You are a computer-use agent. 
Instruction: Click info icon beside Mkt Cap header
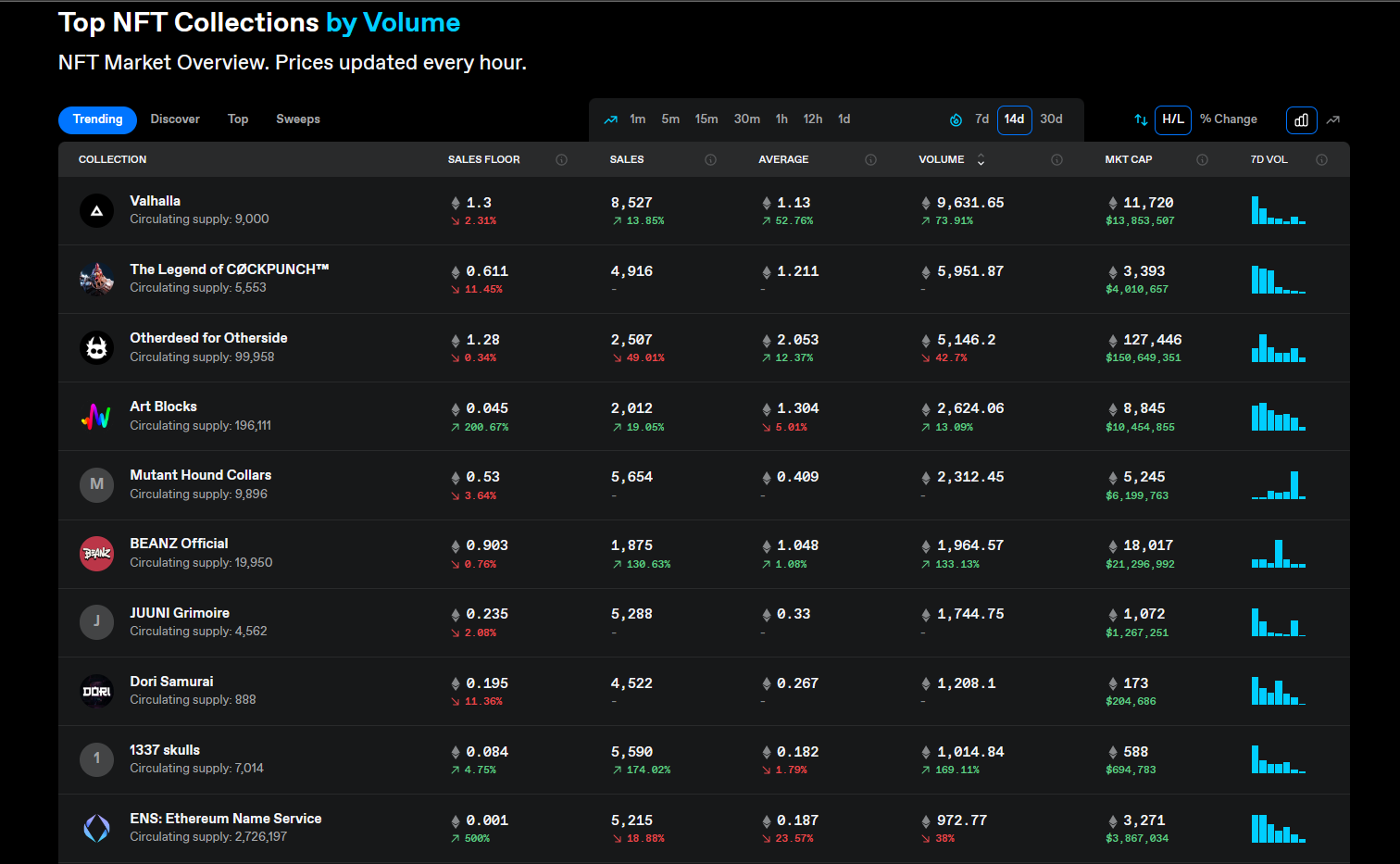click(x=1202, y=160)
